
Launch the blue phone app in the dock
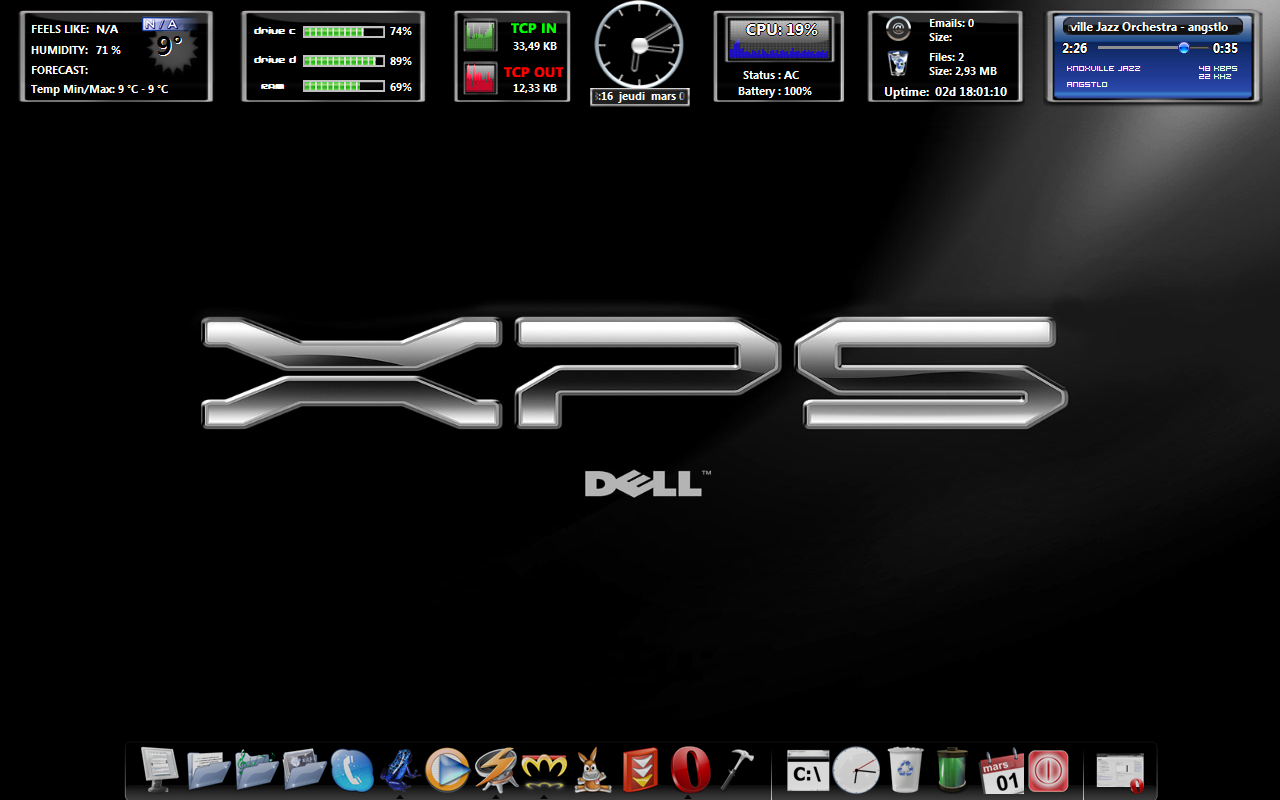(x=352, y=771)
